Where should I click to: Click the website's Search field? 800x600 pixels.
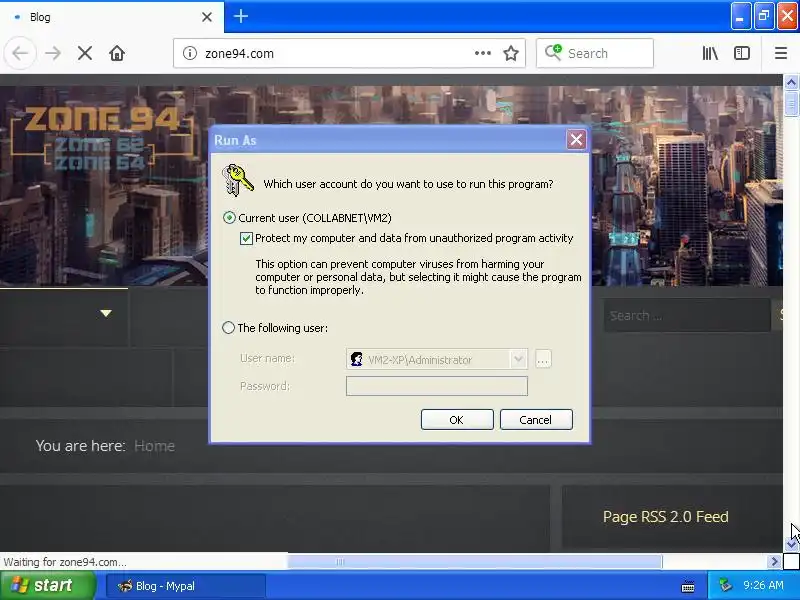point(687,315)
